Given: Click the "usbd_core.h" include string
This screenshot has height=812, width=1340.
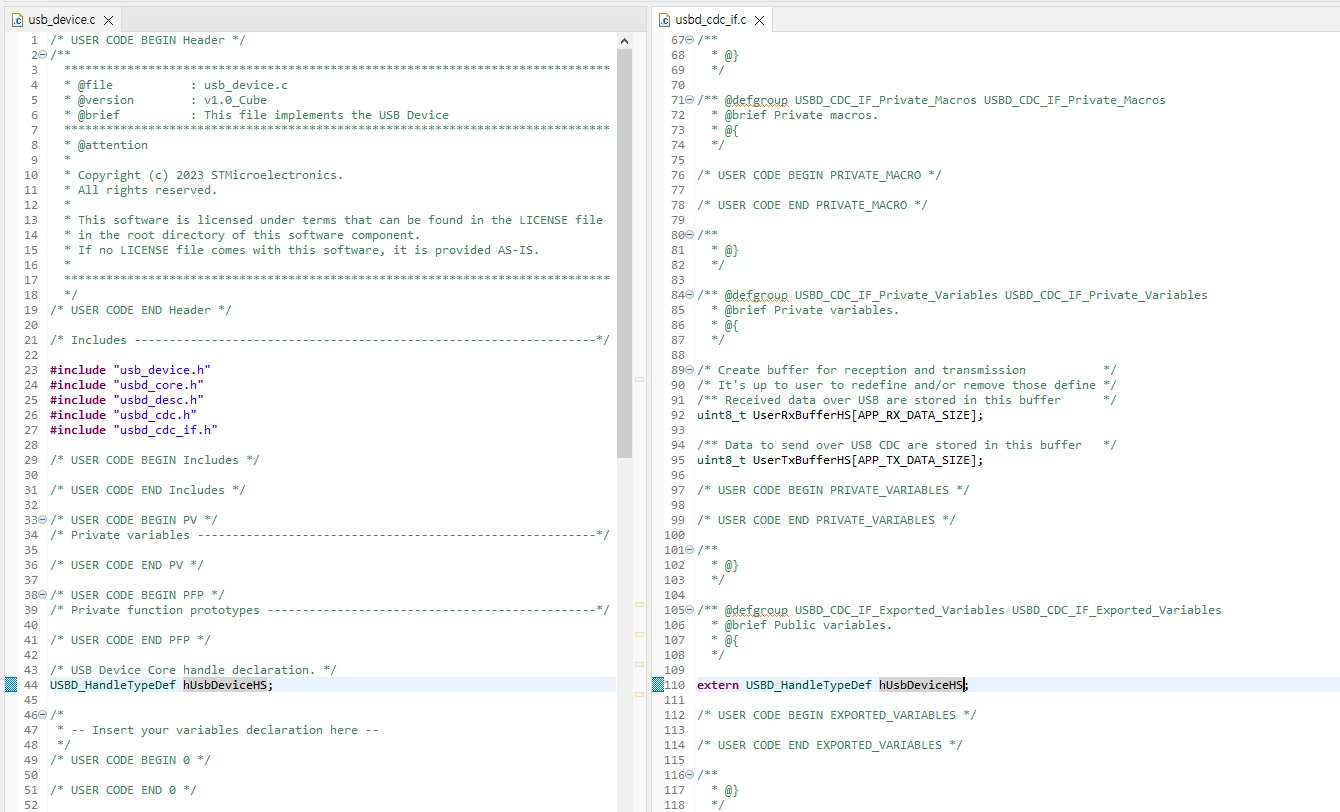Looking at the screenshot, I should click(x=158, y=385).
